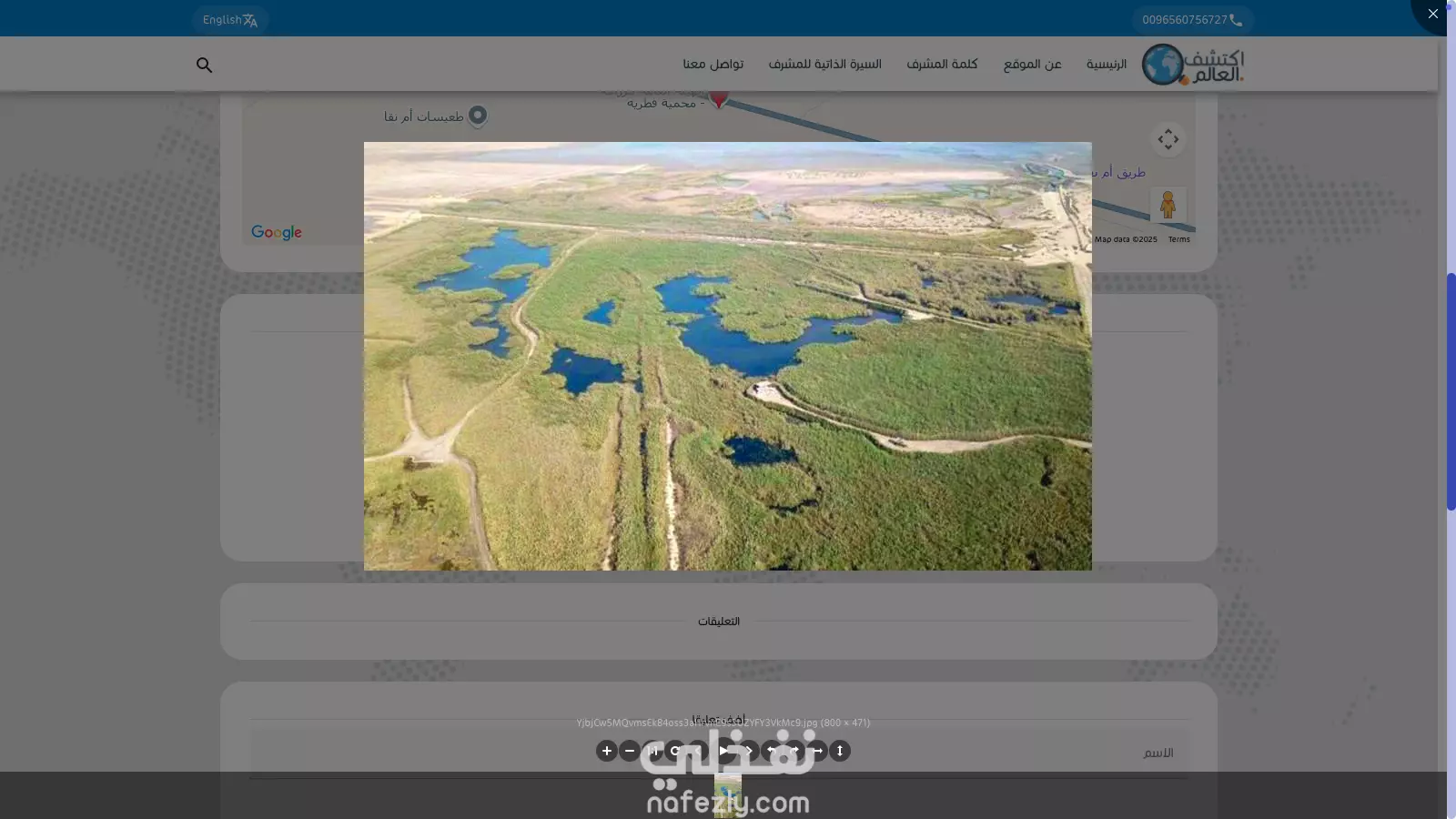Zoom out with the minus viewer button
The width and height of the screenshot is (1456, 819).
[630, 751]
